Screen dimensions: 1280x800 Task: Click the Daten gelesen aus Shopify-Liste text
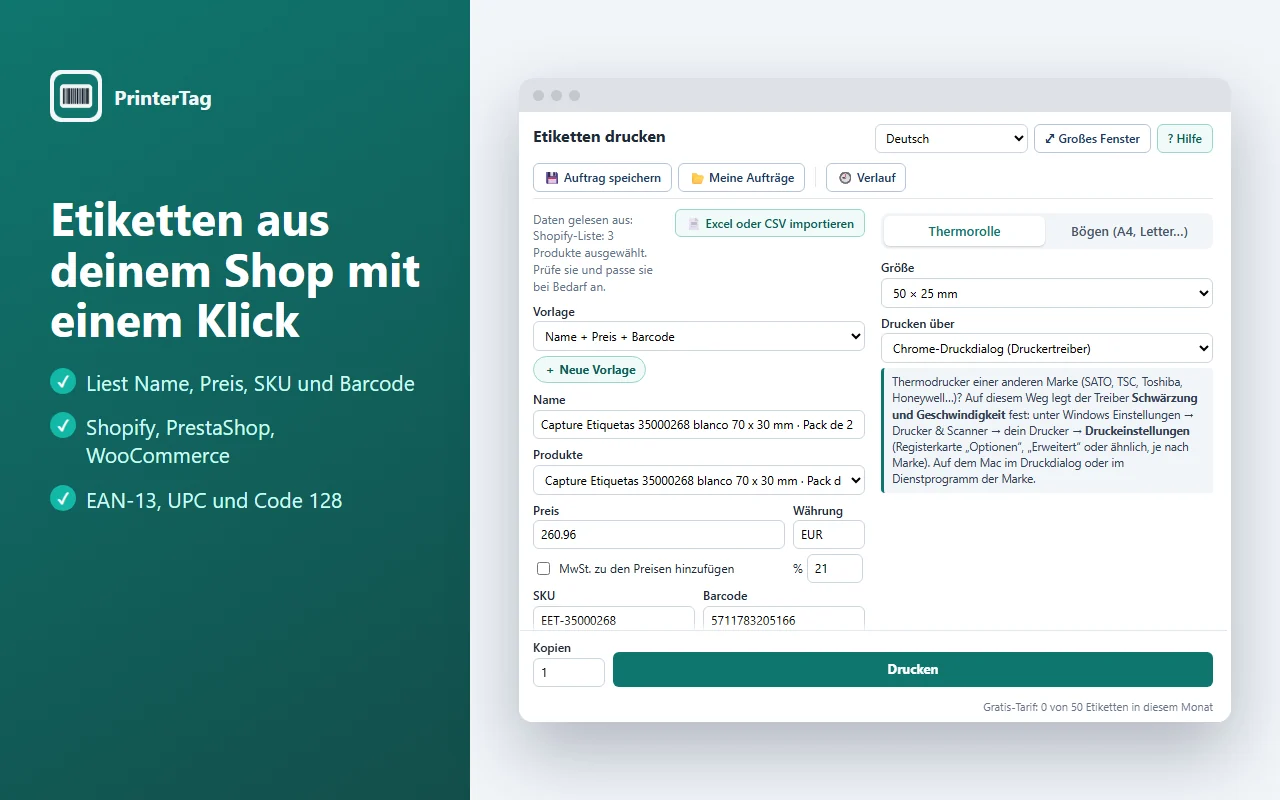tap(593, 253)
